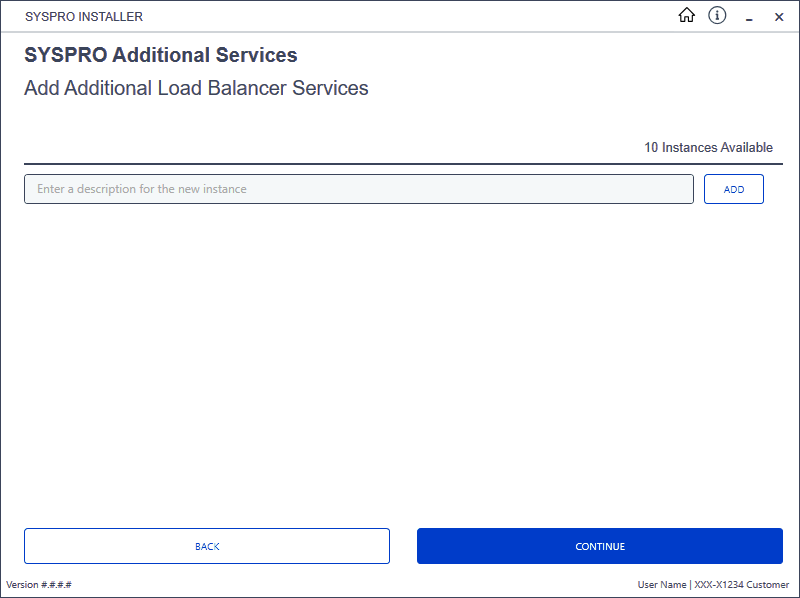This screenshot has width=800, height=598.
Task: Go to the installer Home screen icon
Action: [686, 15]
